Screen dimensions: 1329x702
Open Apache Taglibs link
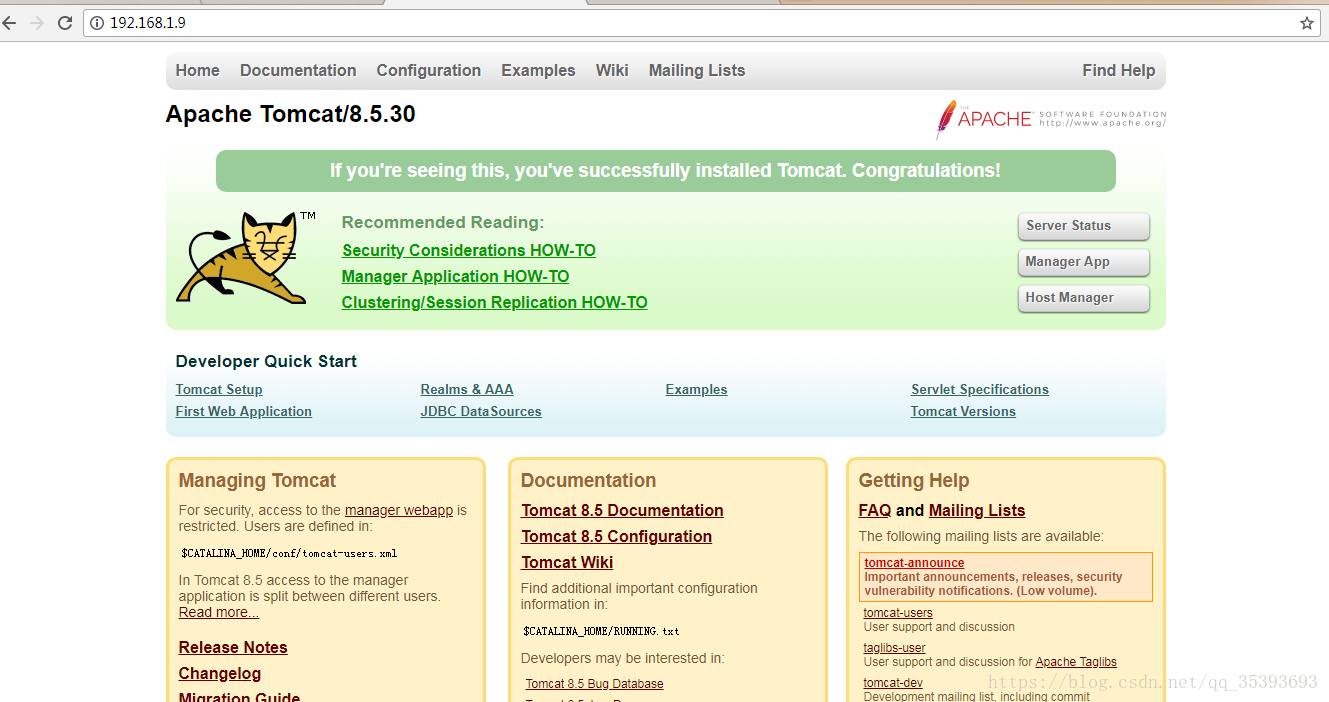(x=1076, y=662)
